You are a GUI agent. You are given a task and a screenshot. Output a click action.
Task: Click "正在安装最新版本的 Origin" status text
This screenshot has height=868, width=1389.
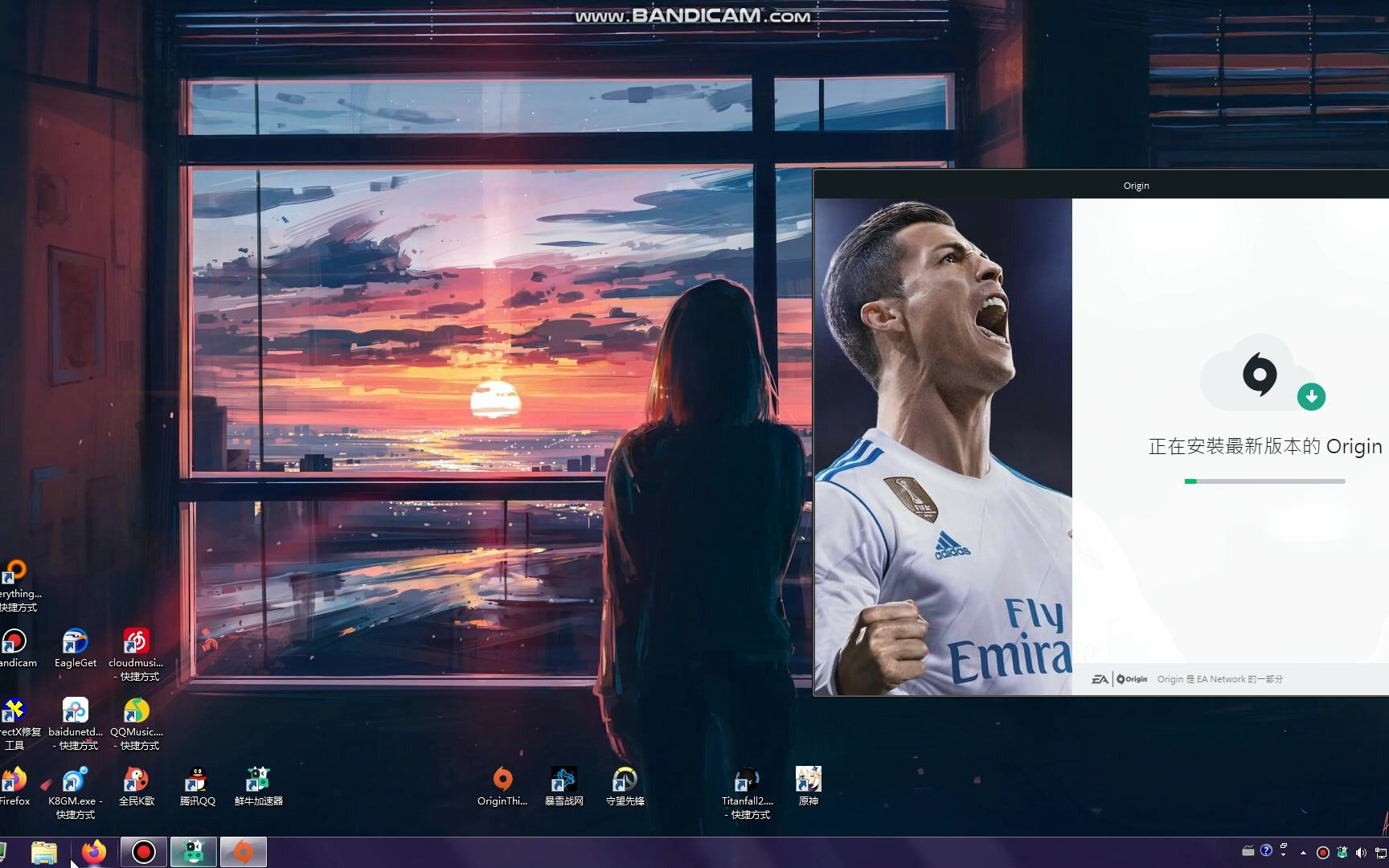[x=1264, y=446]
